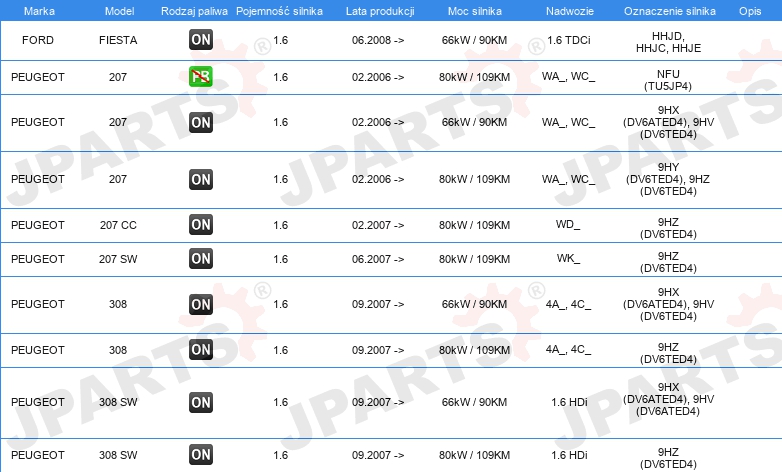782x472 pixels.
Task: Select the WK_ body code
Action: coord(568,258)
